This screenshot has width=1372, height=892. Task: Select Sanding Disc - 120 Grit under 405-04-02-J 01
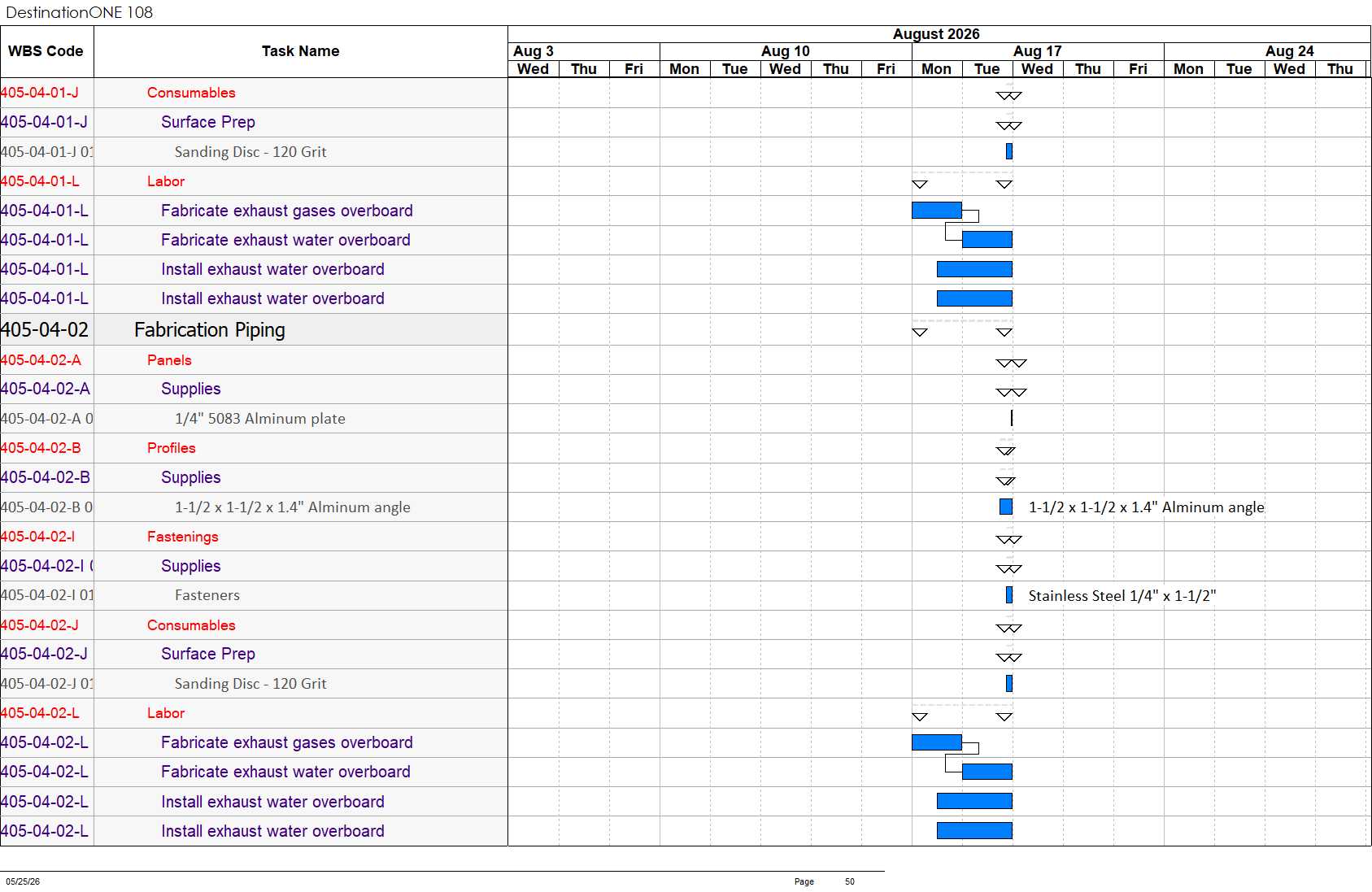pyautogui.click(x=250, y=684)
